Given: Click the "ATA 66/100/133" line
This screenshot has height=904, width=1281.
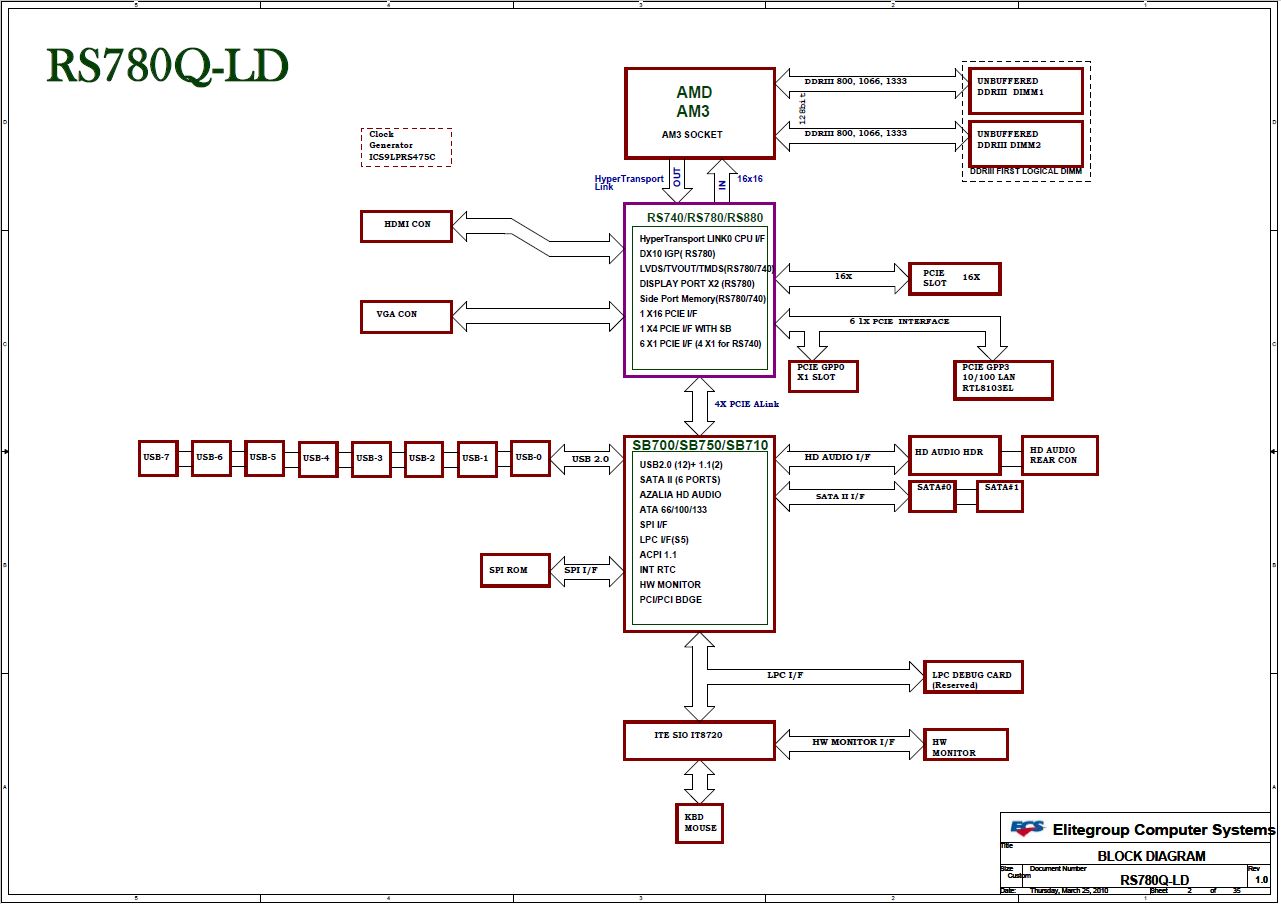Looking at the screenshot, I should tap(673, 509).
